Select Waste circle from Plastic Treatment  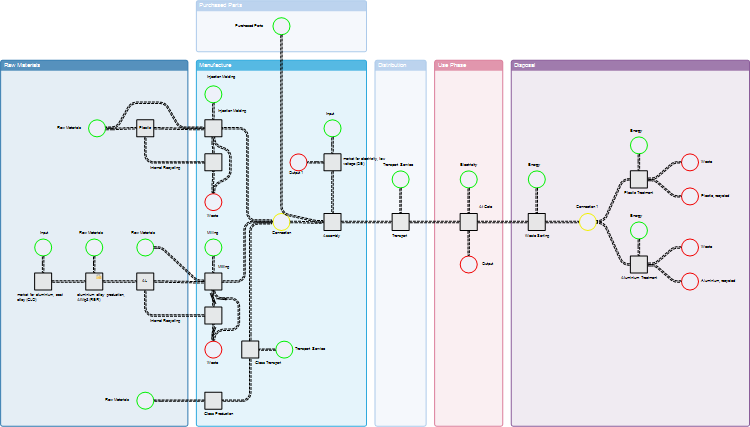coord(690,162)
